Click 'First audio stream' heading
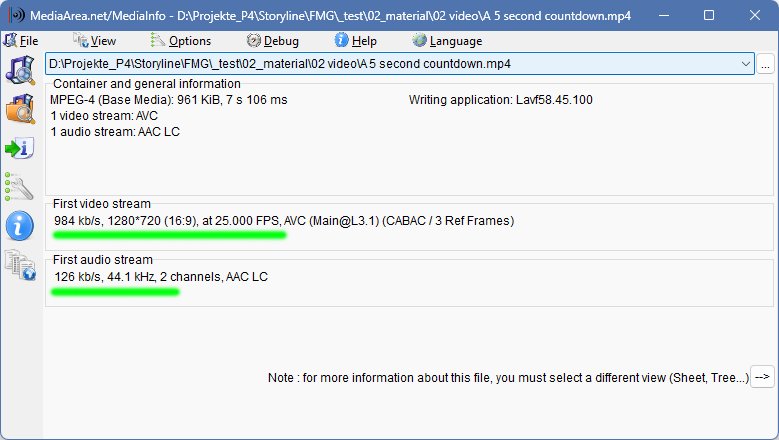This screenshot has width=779, height=440. (103, 260)
